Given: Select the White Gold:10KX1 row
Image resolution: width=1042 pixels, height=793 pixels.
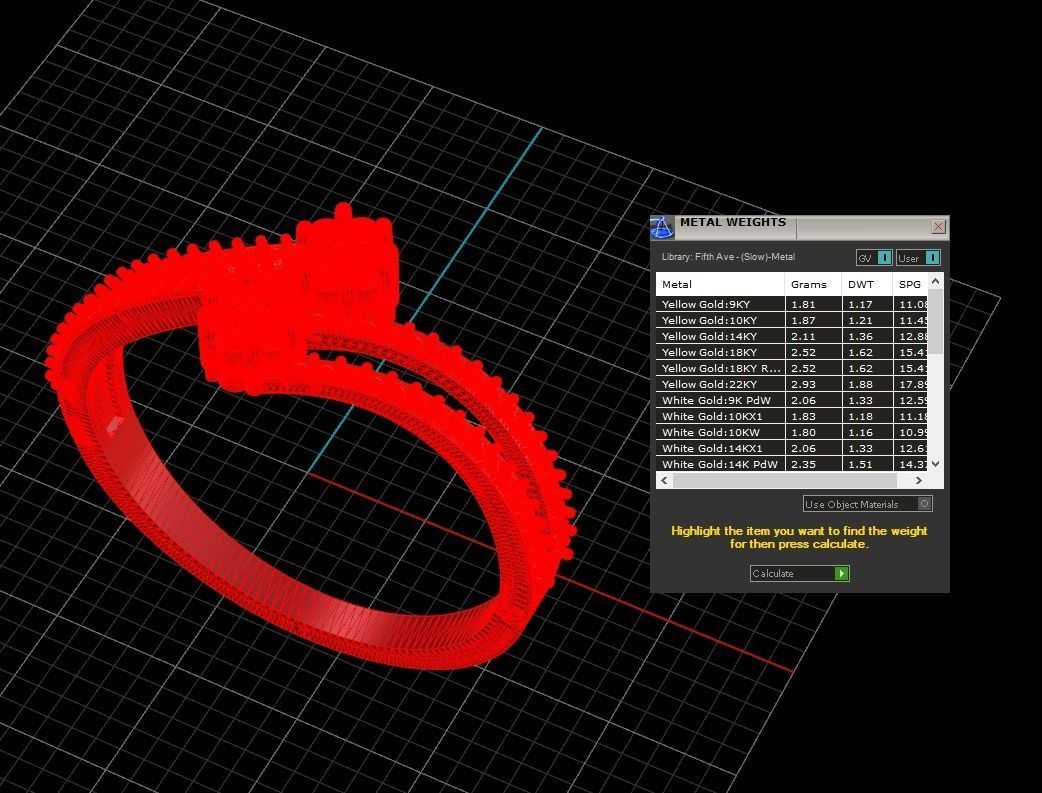Looking at the screenshot, I should [x=792, y=416].
